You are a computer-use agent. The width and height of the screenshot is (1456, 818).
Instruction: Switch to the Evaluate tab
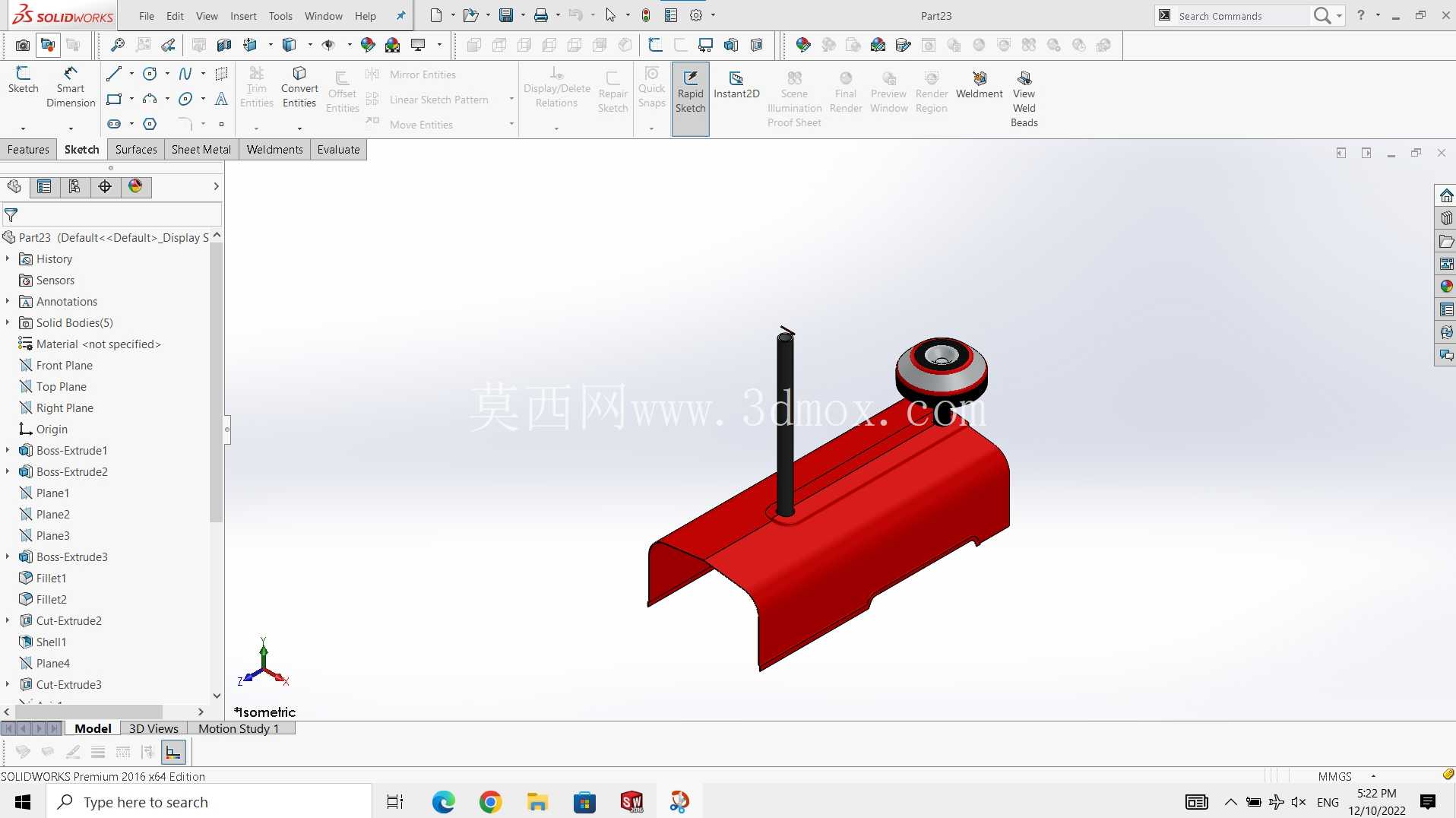click(338, 150)
